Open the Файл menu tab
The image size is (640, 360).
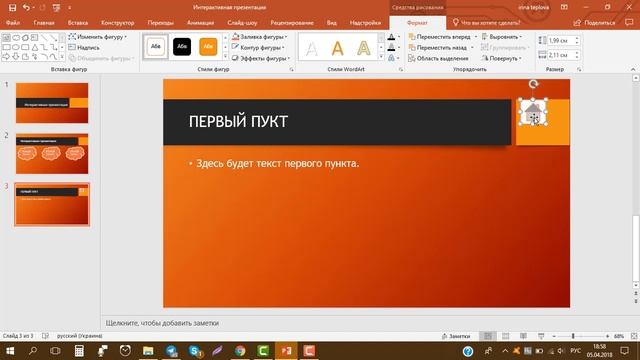tap(13, 23)
